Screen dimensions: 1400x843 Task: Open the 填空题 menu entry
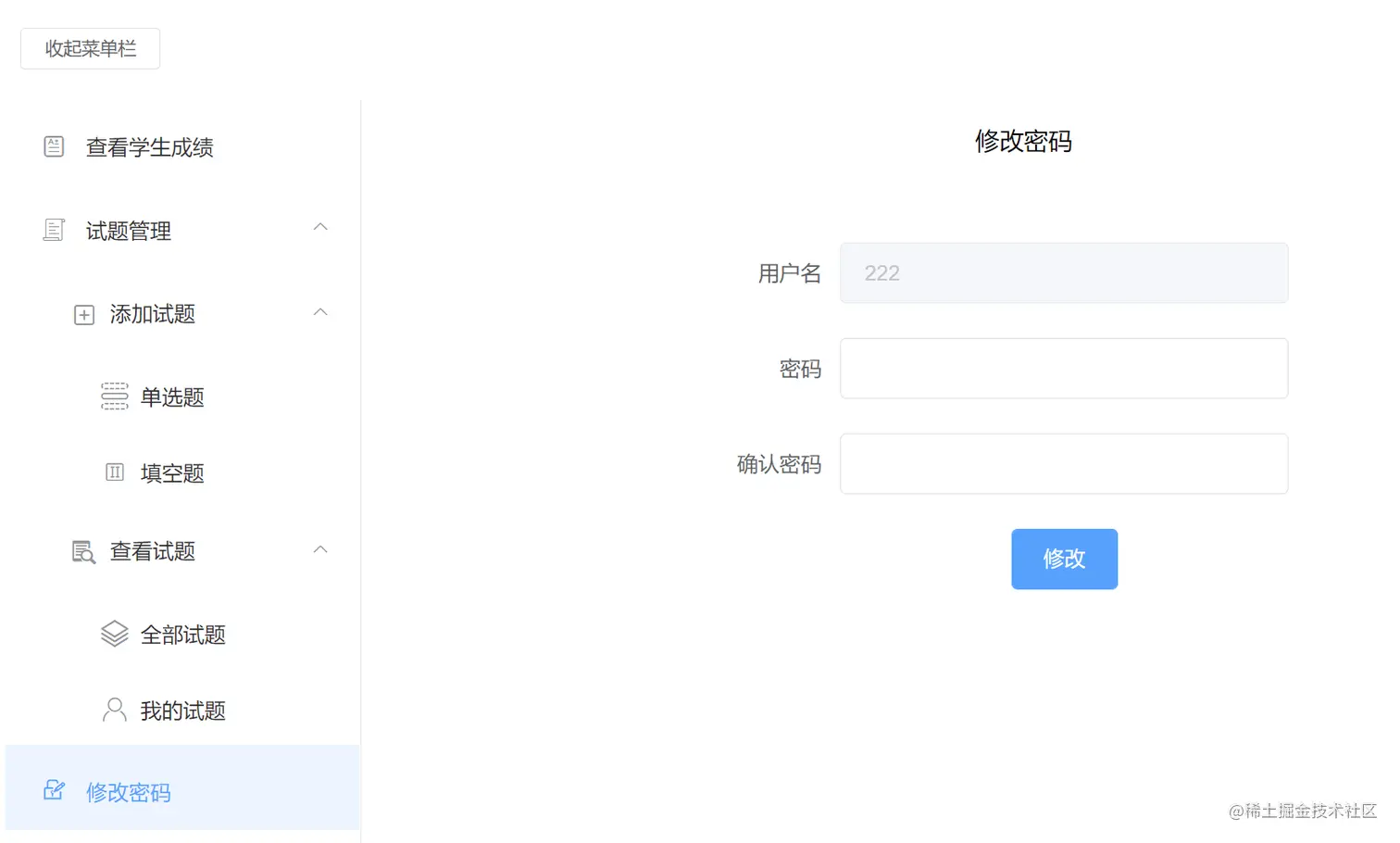[172, 473]
